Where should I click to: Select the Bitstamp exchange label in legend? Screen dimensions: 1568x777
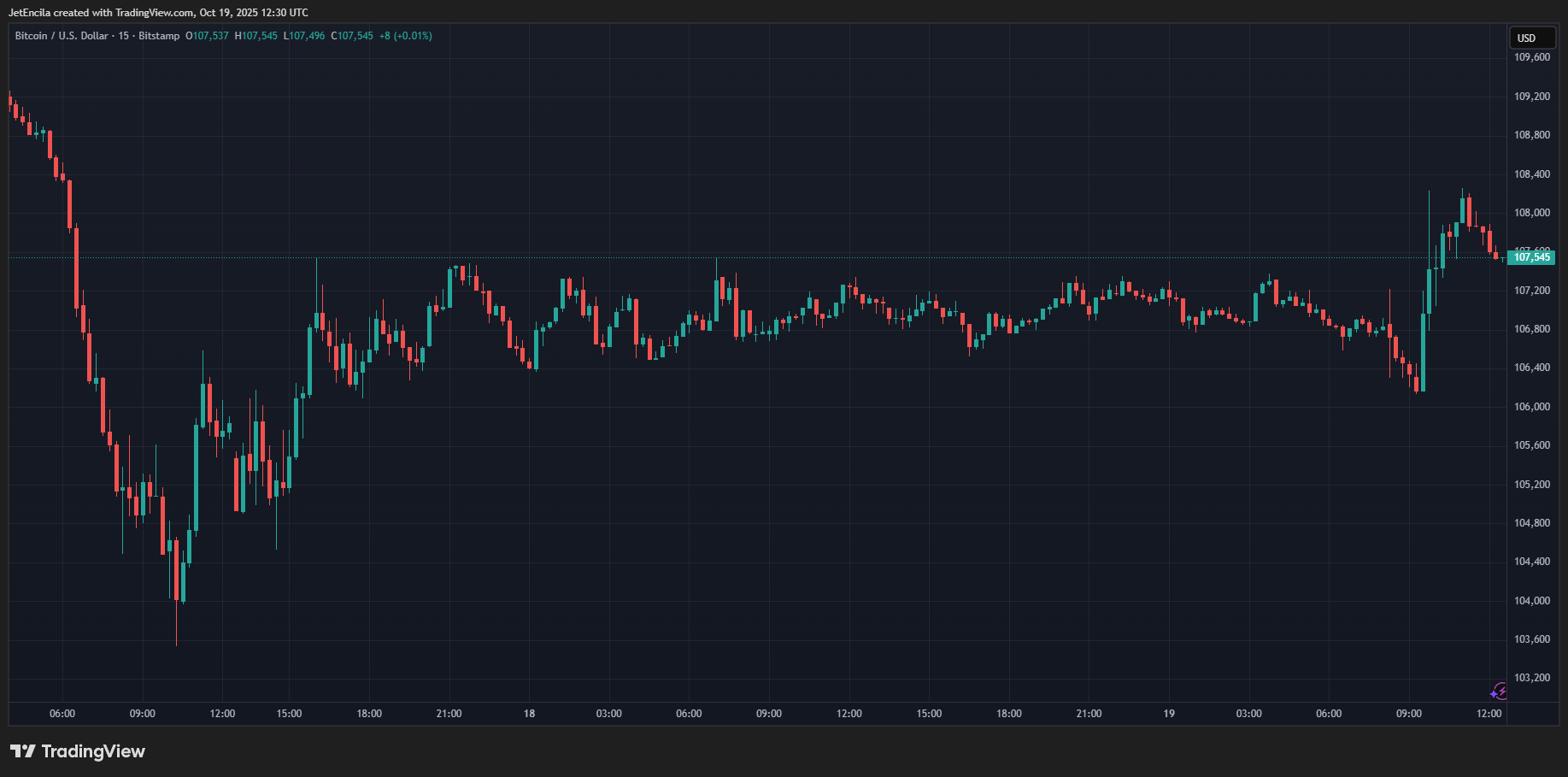(159, 36)
